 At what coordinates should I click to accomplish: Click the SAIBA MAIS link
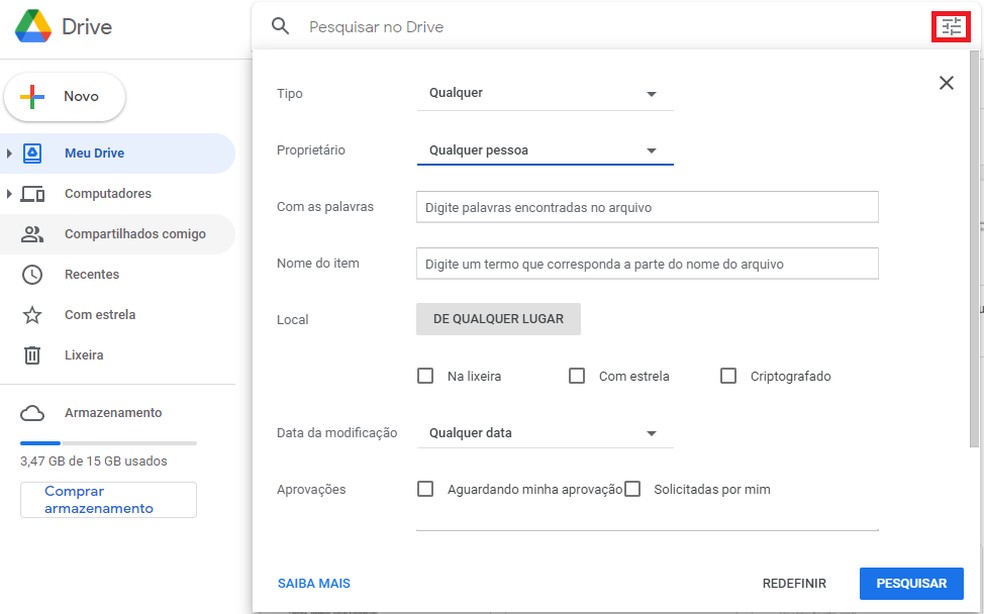point(314,583)
